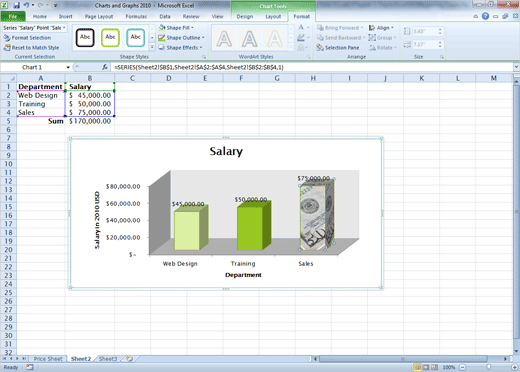Viewport: 520px width, 372px height.
Task: Switch to the Layout chart tab
Action: point(273,16)
